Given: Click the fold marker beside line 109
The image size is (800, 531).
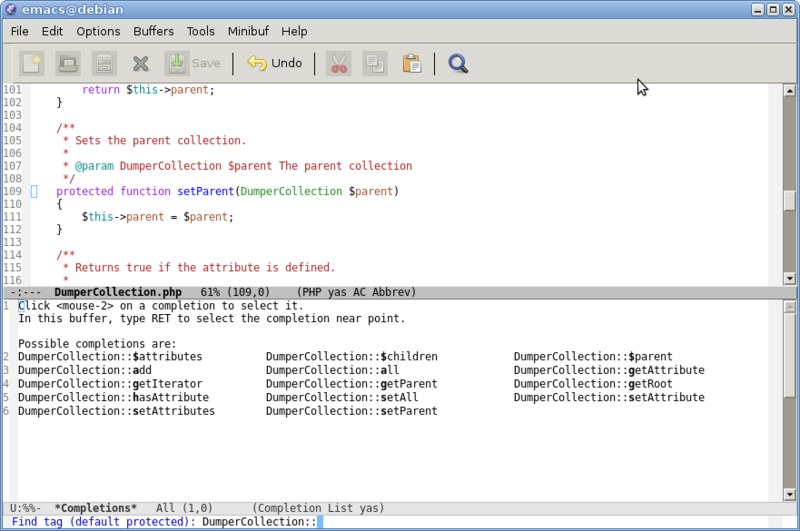Looking at the screenshot, I should (33, 191).
